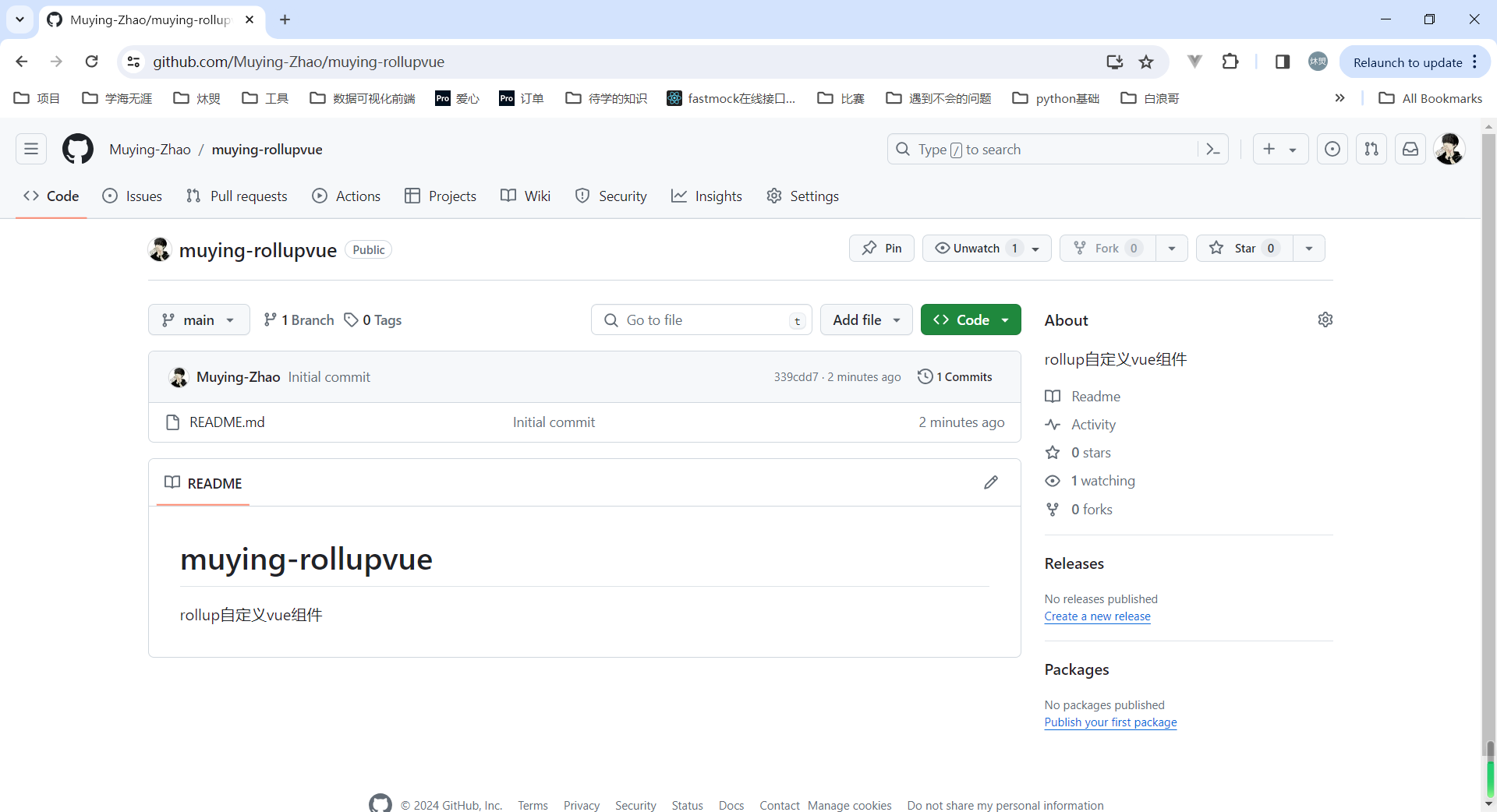Open the Projects tab
The height and width of the screenshot is (812, 1497).
[441, 196]
